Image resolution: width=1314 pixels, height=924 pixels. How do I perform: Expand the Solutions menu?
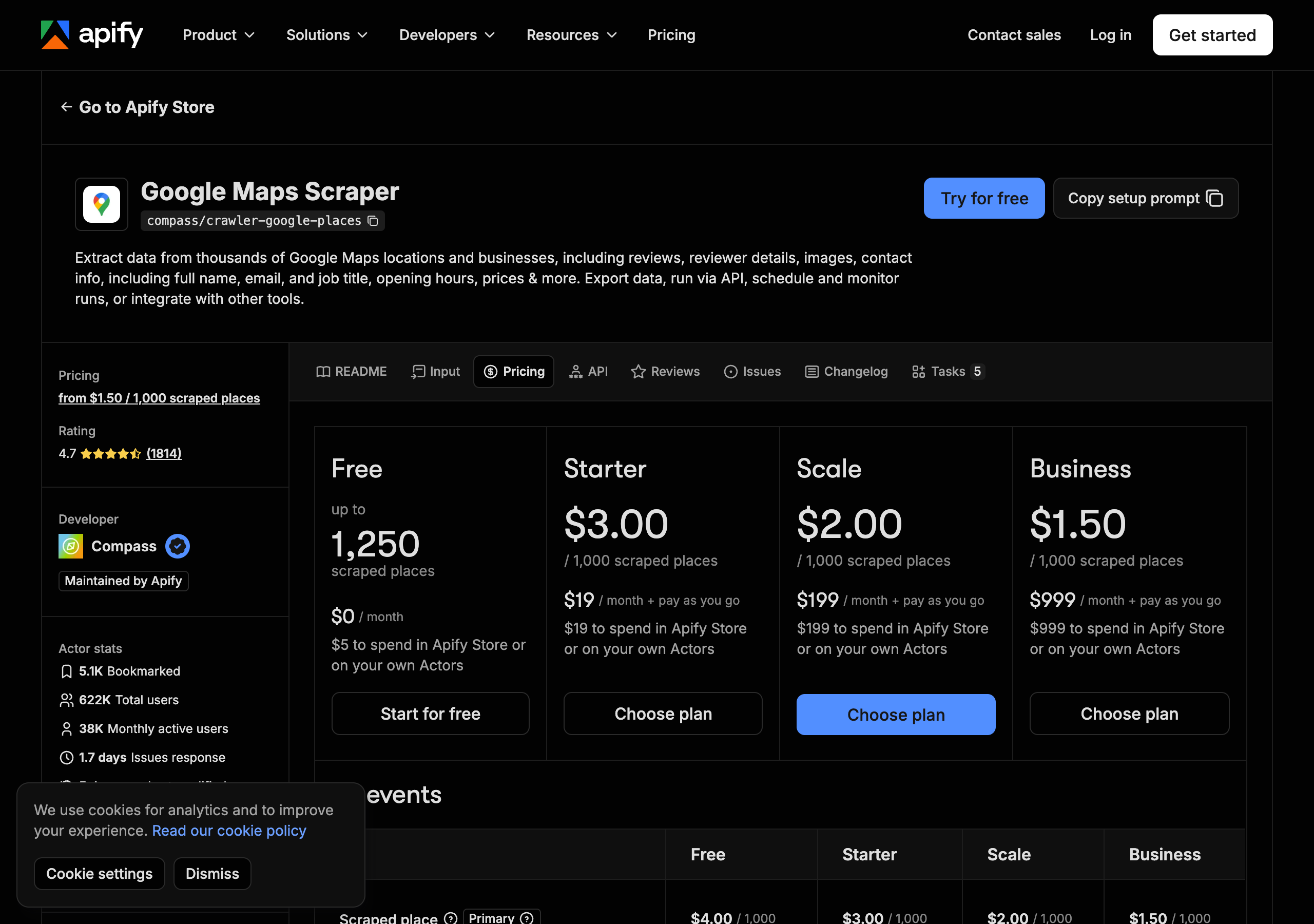point(327,35)
